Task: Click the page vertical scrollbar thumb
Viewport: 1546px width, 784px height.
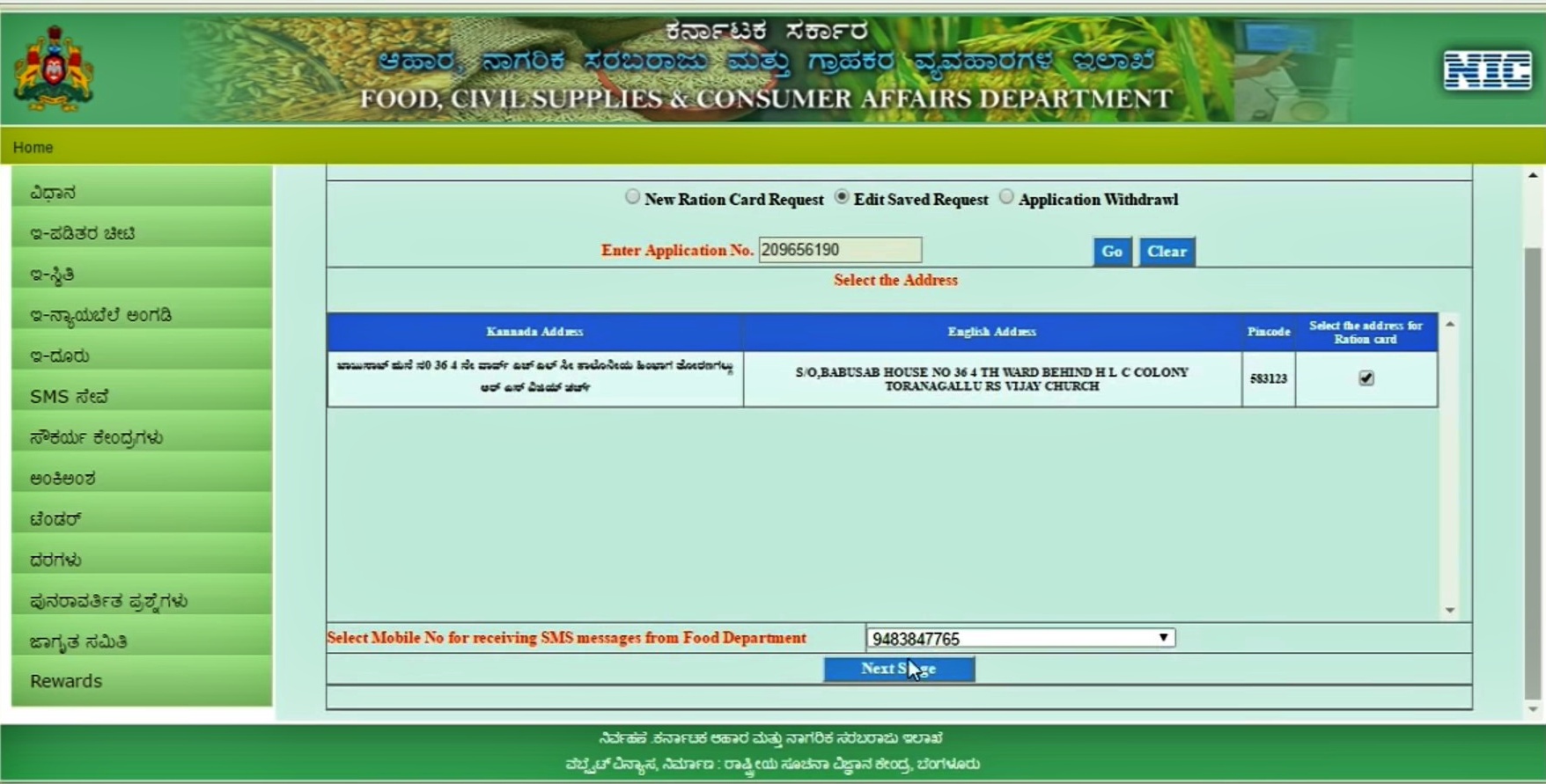Action: coord(1533,473)
